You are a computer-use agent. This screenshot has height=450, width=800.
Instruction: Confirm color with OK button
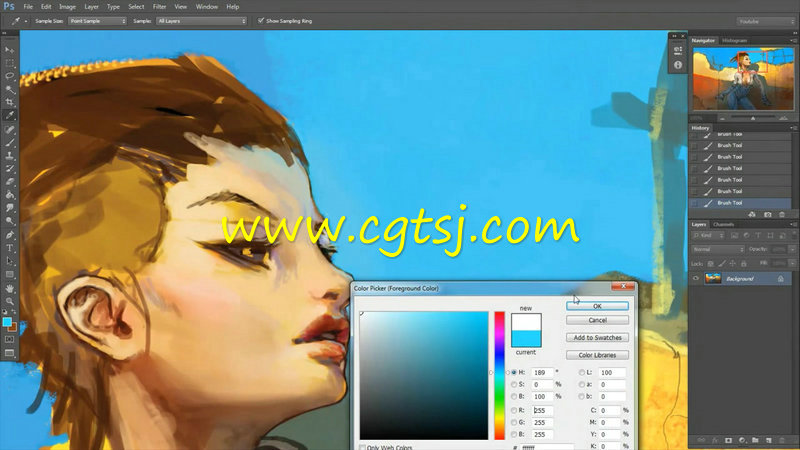(597, 306)
